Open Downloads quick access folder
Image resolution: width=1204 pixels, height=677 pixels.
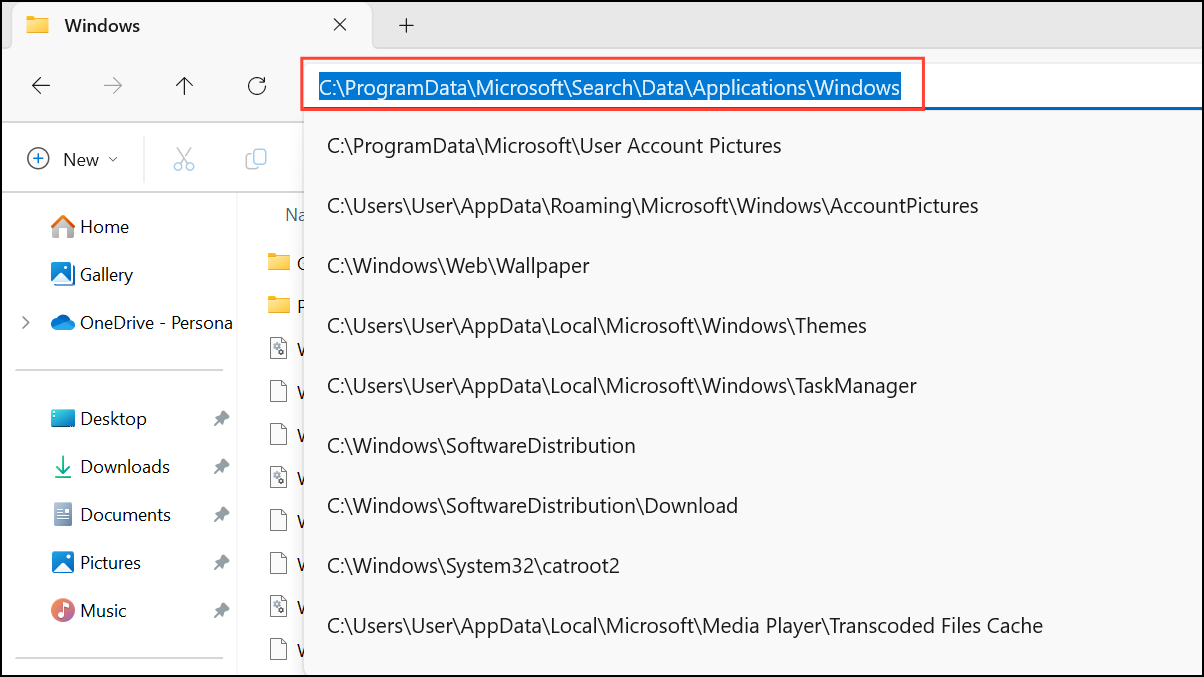[110, 467]
